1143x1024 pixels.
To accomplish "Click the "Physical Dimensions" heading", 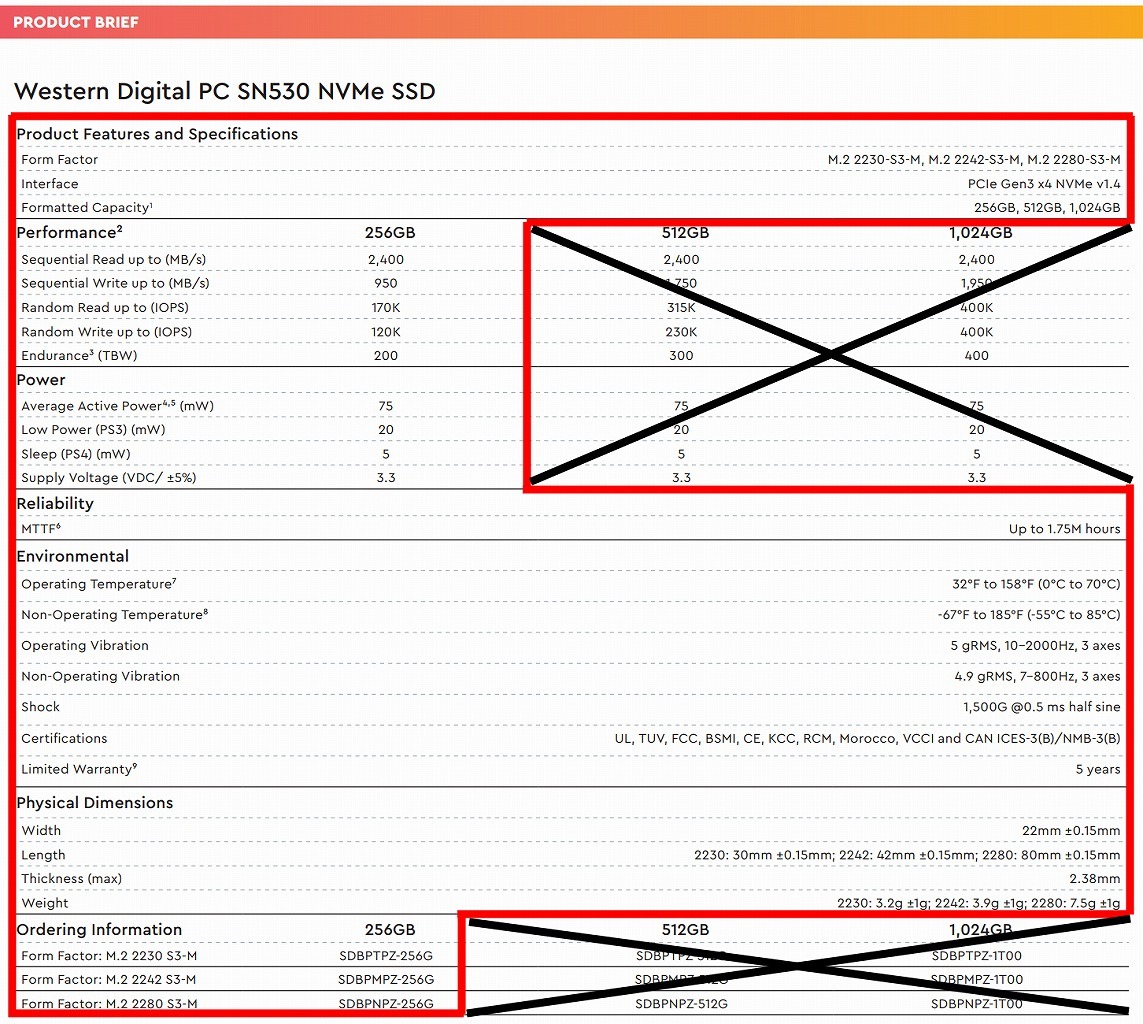I will click(95, 802).
